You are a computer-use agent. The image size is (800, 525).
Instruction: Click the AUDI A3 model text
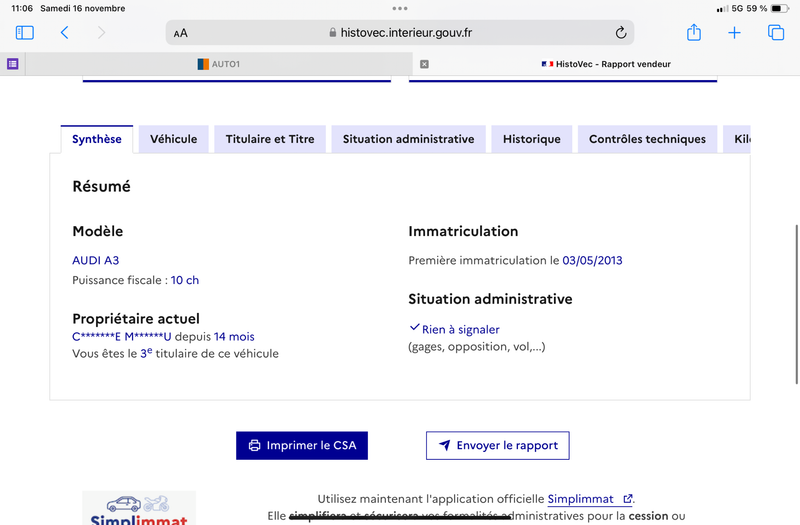[x=95, y=260]
